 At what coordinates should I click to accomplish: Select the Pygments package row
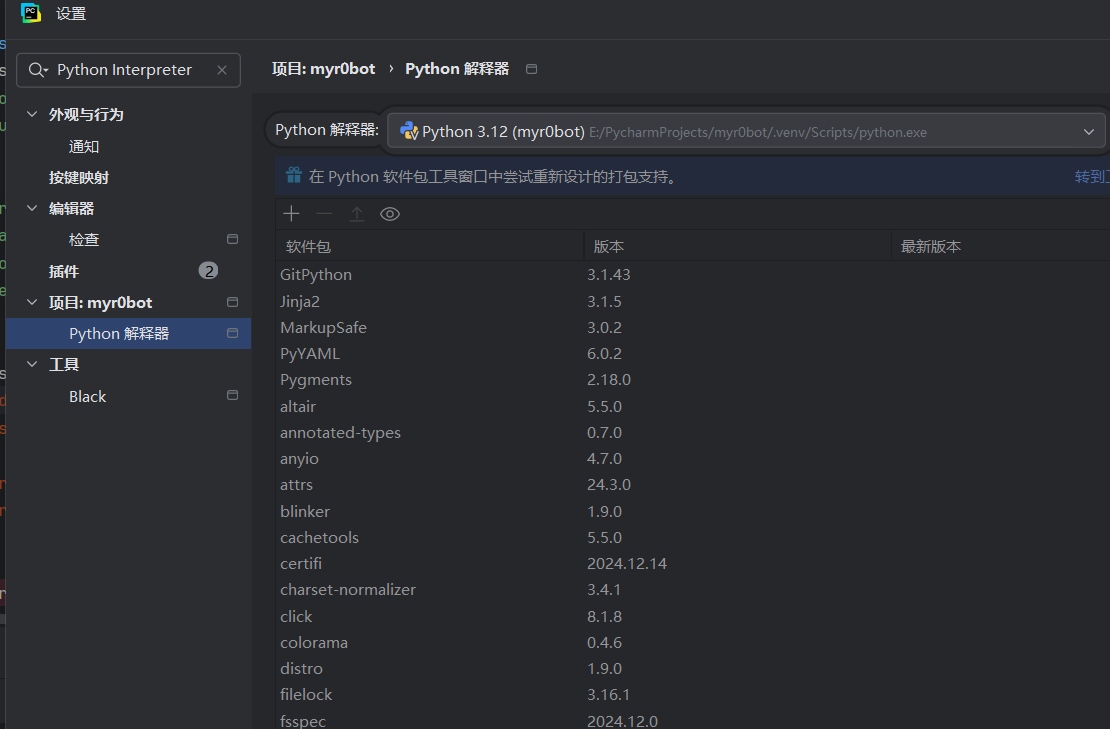(x=692, y=379)
